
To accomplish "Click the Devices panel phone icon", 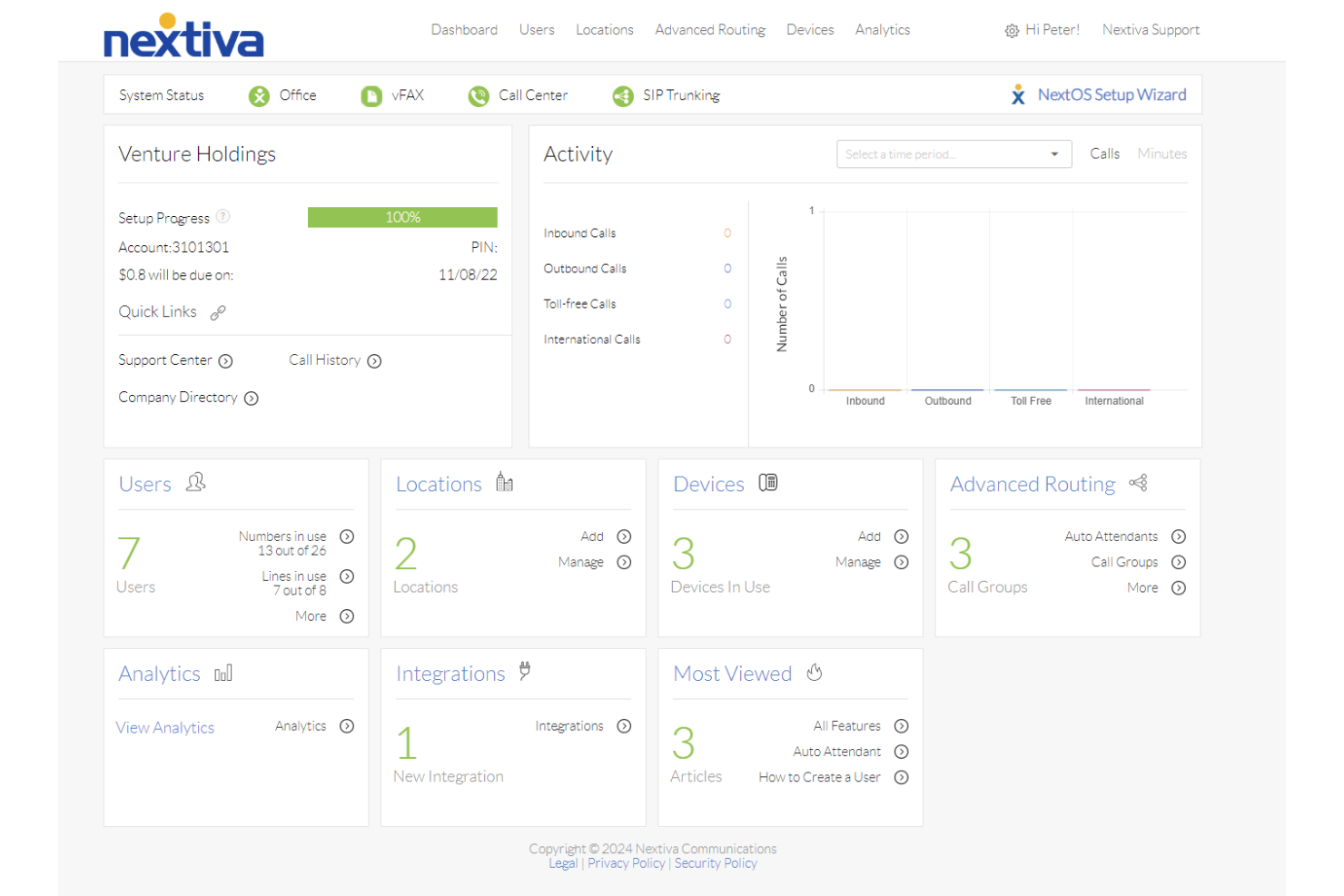I will [768, 482].
